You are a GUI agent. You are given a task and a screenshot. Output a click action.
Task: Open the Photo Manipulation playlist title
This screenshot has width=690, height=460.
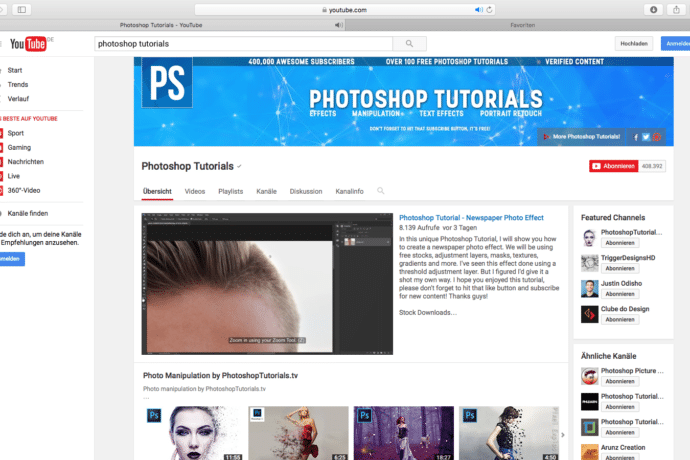click(220, 375)
